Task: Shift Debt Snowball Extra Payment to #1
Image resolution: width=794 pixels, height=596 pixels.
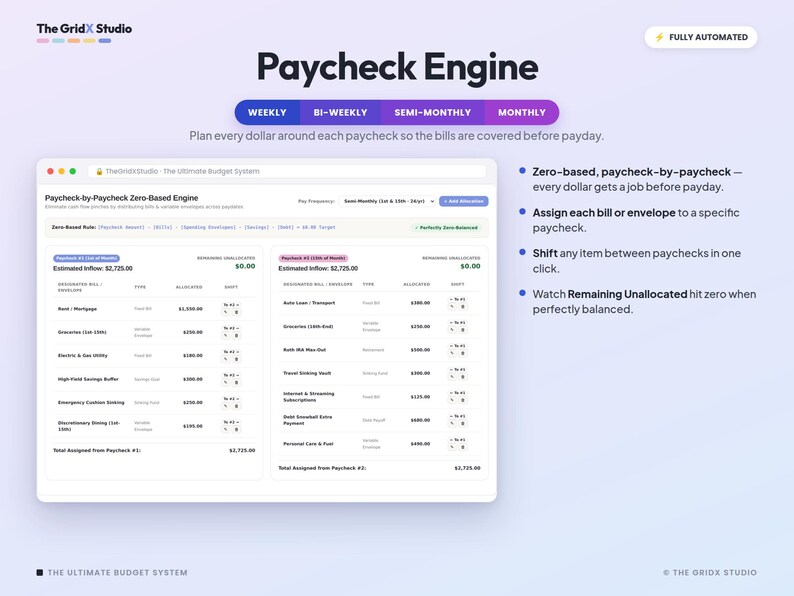Action: point(457,416)
